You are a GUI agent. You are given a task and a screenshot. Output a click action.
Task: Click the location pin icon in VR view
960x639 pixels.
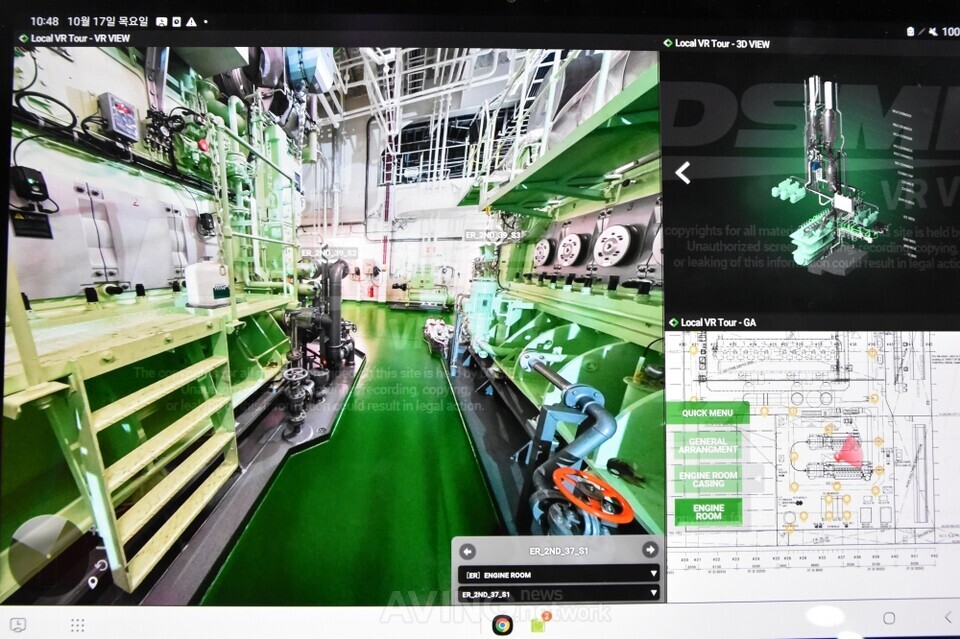pyautogui.click(x=92, y=582)
